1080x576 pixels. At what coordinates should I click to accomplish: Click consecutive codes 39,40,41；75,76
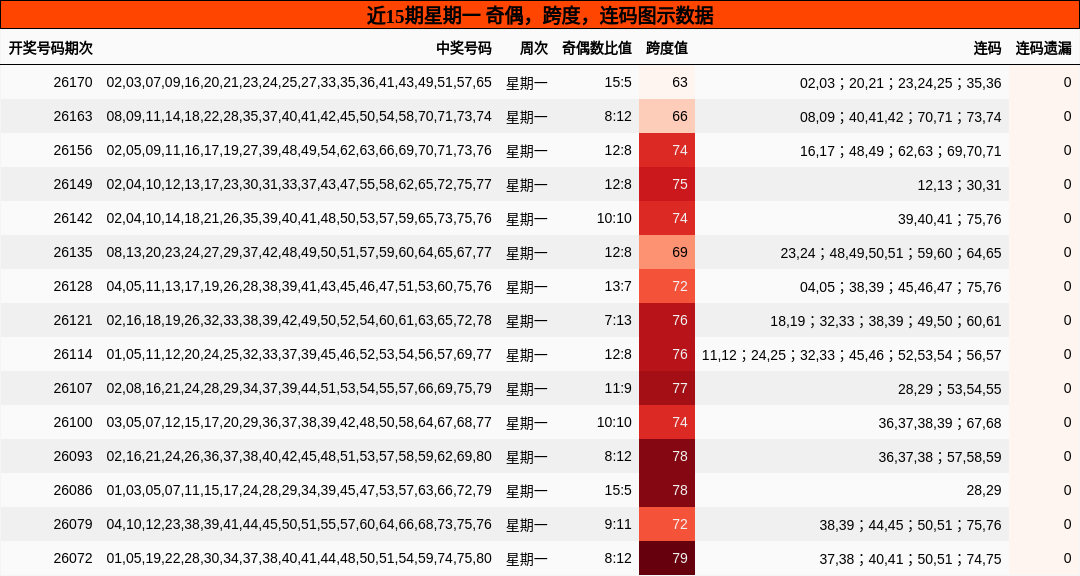coord(949,219)
